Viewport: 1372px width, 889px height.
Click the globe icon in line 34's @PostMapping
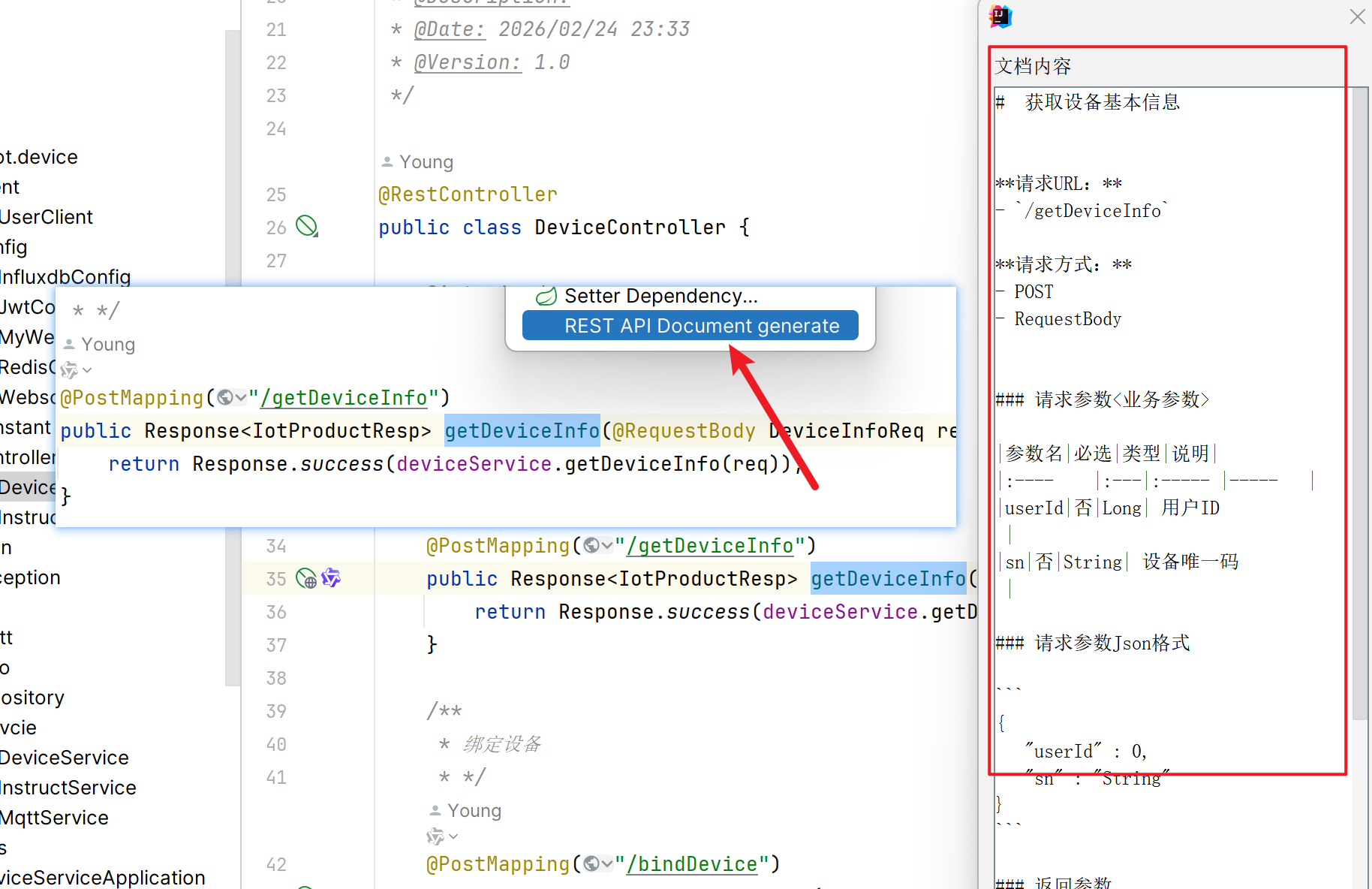(591, 545)
